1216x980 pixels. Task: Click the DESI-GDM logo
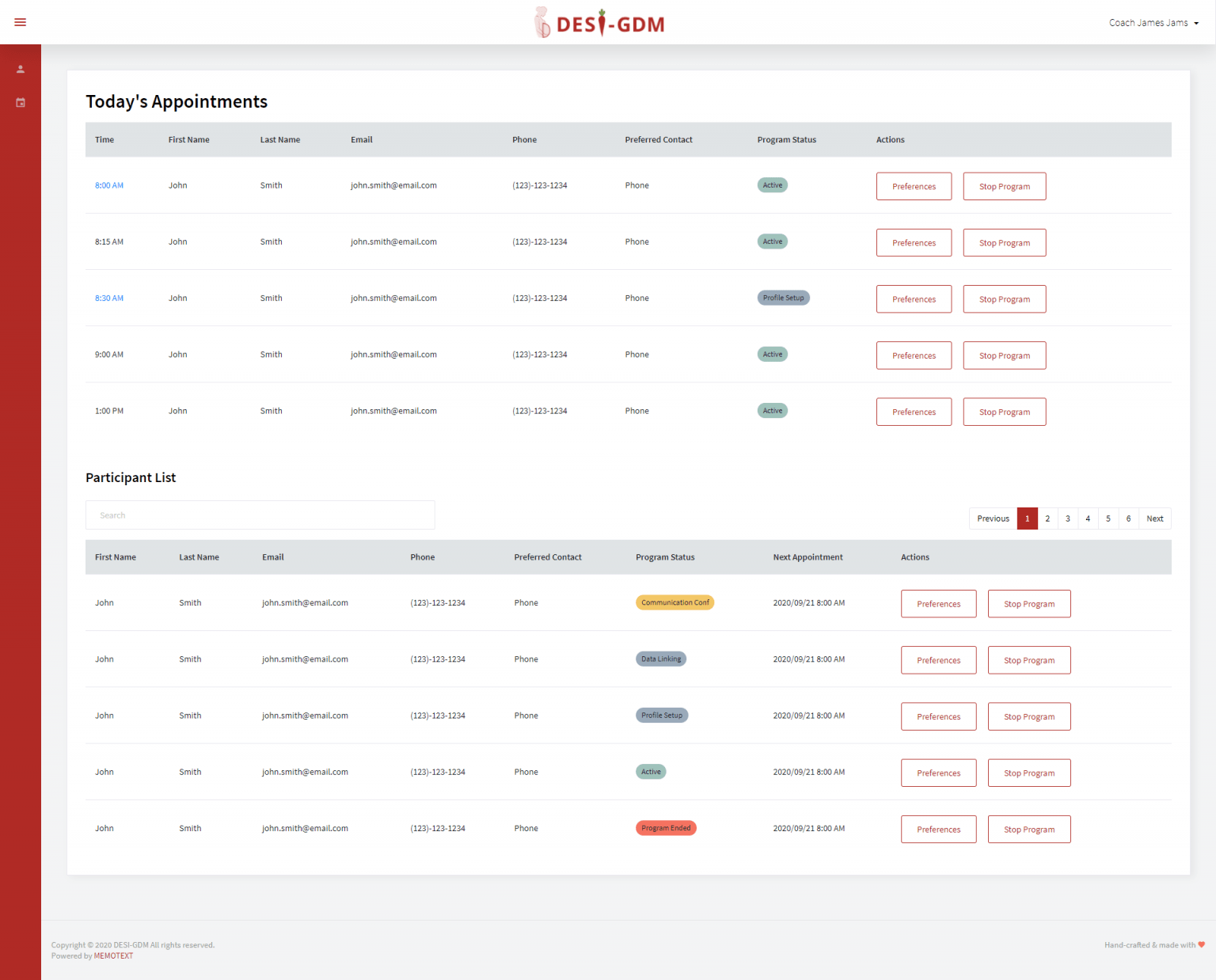click(x=600, y=23)
